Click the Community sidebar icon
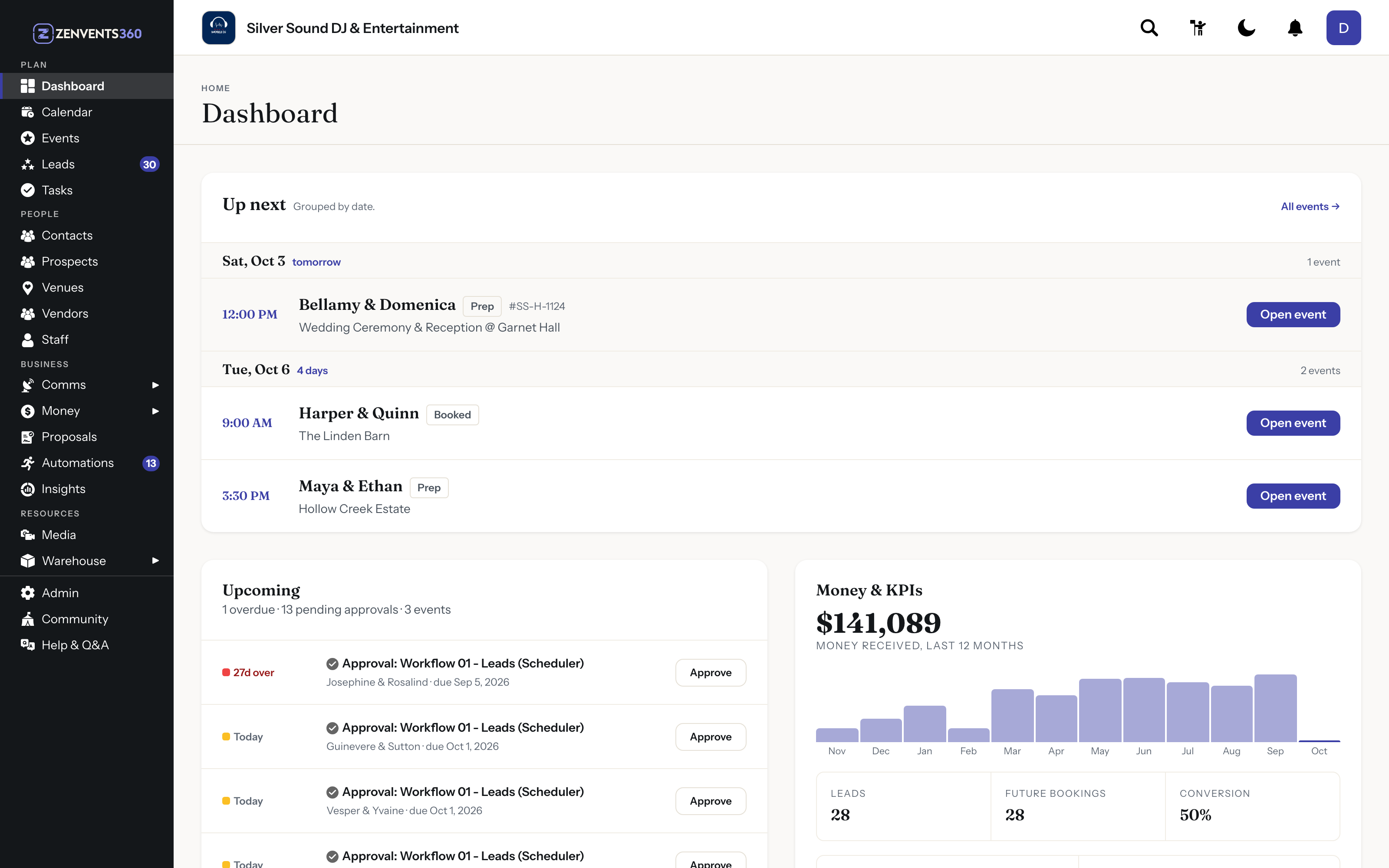Screen dimensions: 1389x868 click(x=27, y=619)
